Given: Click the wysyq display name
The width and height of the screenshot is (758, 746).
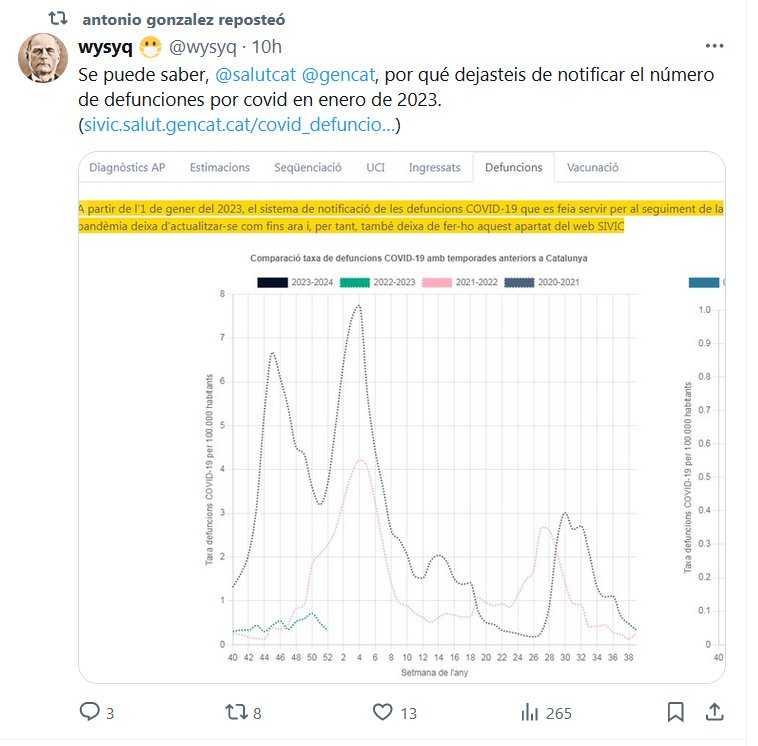Looking at the screenshot, I should [106, 47].
